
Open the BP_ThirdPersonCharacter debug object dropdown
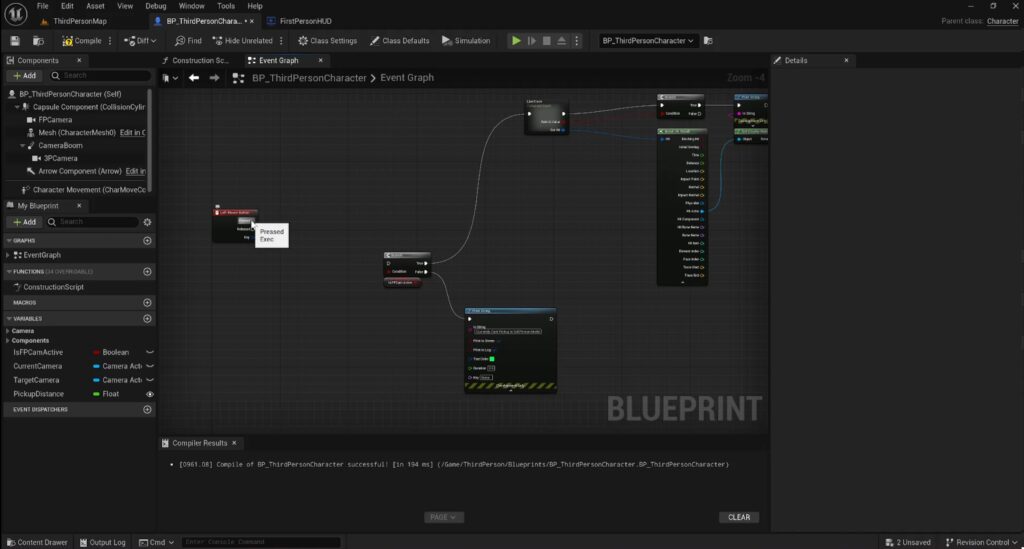pyautogui.click(x=648, y=41)
